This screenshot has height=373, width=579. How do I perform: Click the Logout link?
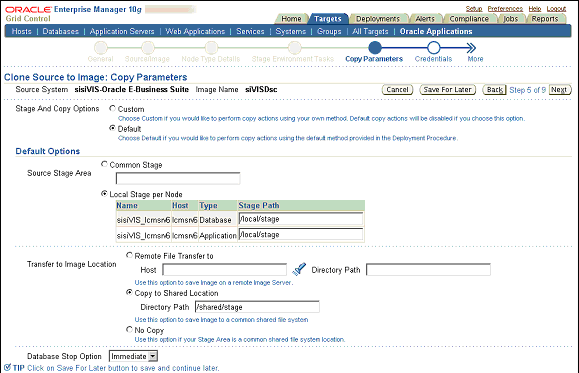pyautogui.click(x=556, y=8)
